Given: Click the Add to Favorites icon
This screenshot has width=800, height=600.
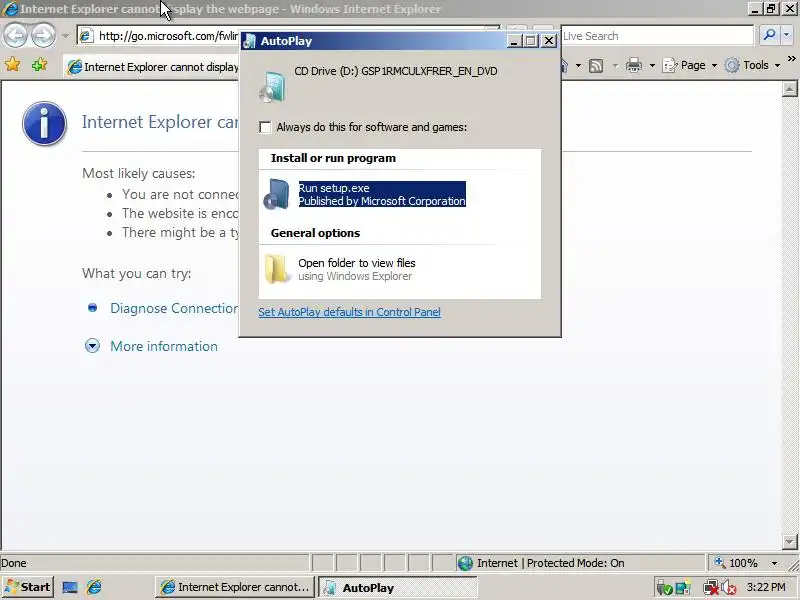Looking at the screenshot, I should (x=39, y=65).
